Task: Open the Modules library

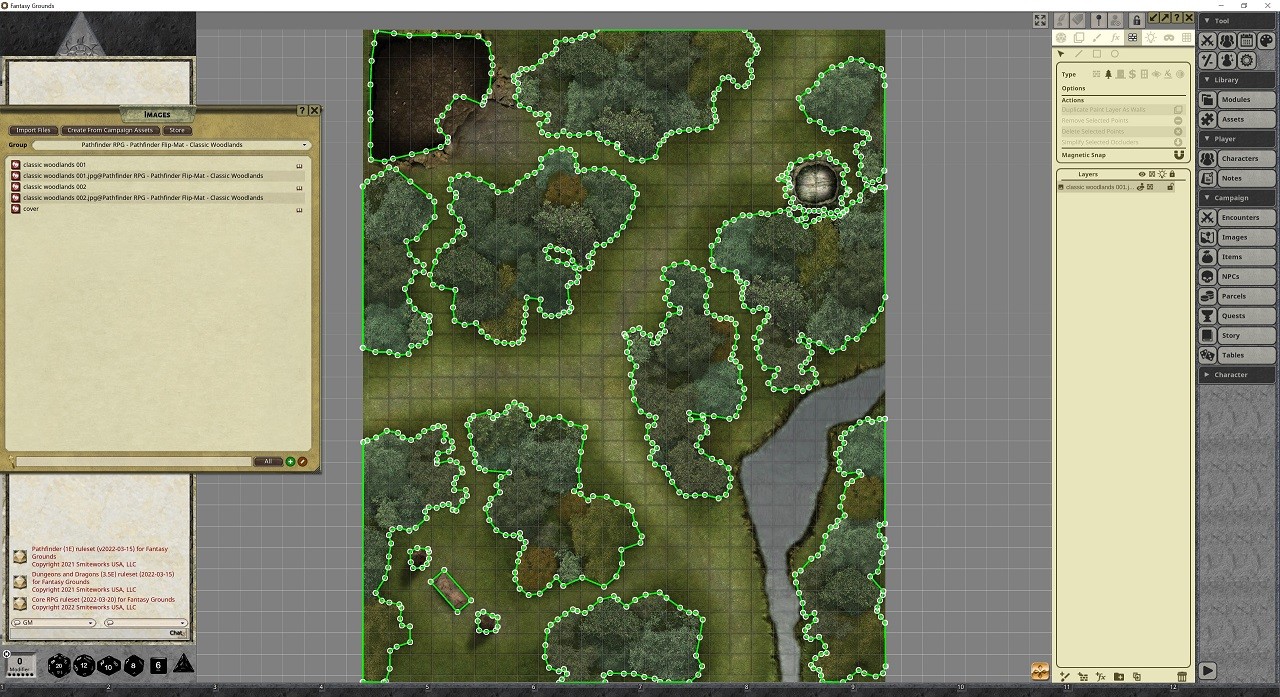Action: point(1237,99)
